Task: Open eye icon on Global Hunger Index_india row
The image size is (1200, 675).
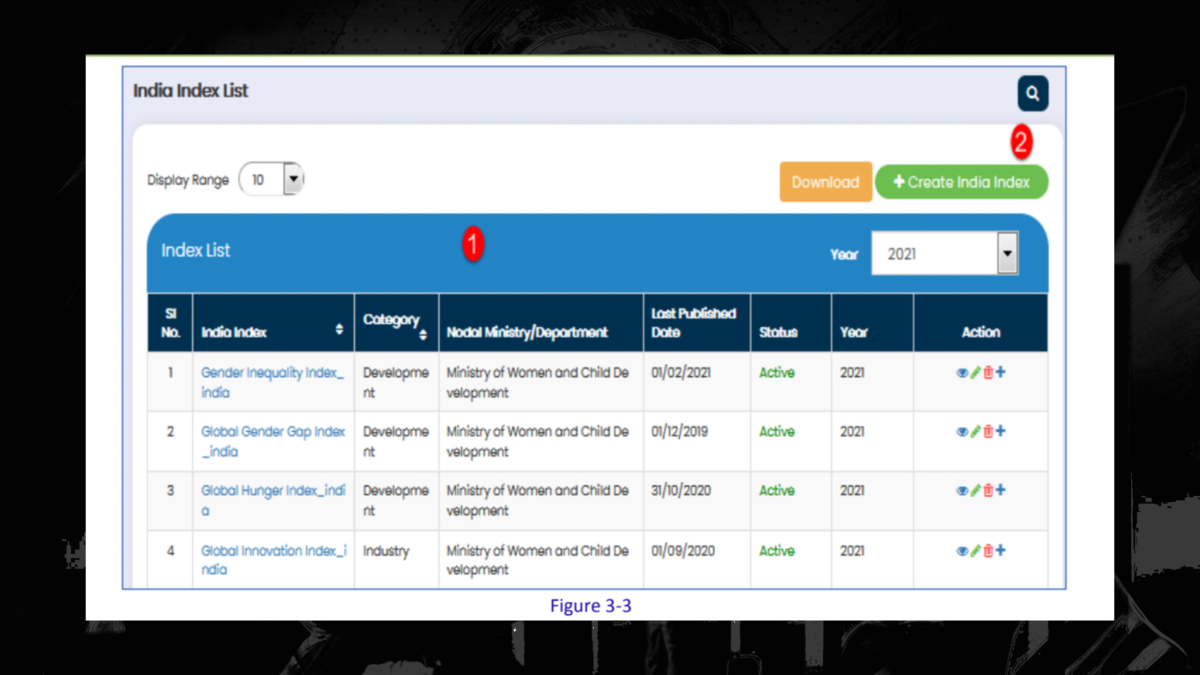Action: tap(963, 490)
